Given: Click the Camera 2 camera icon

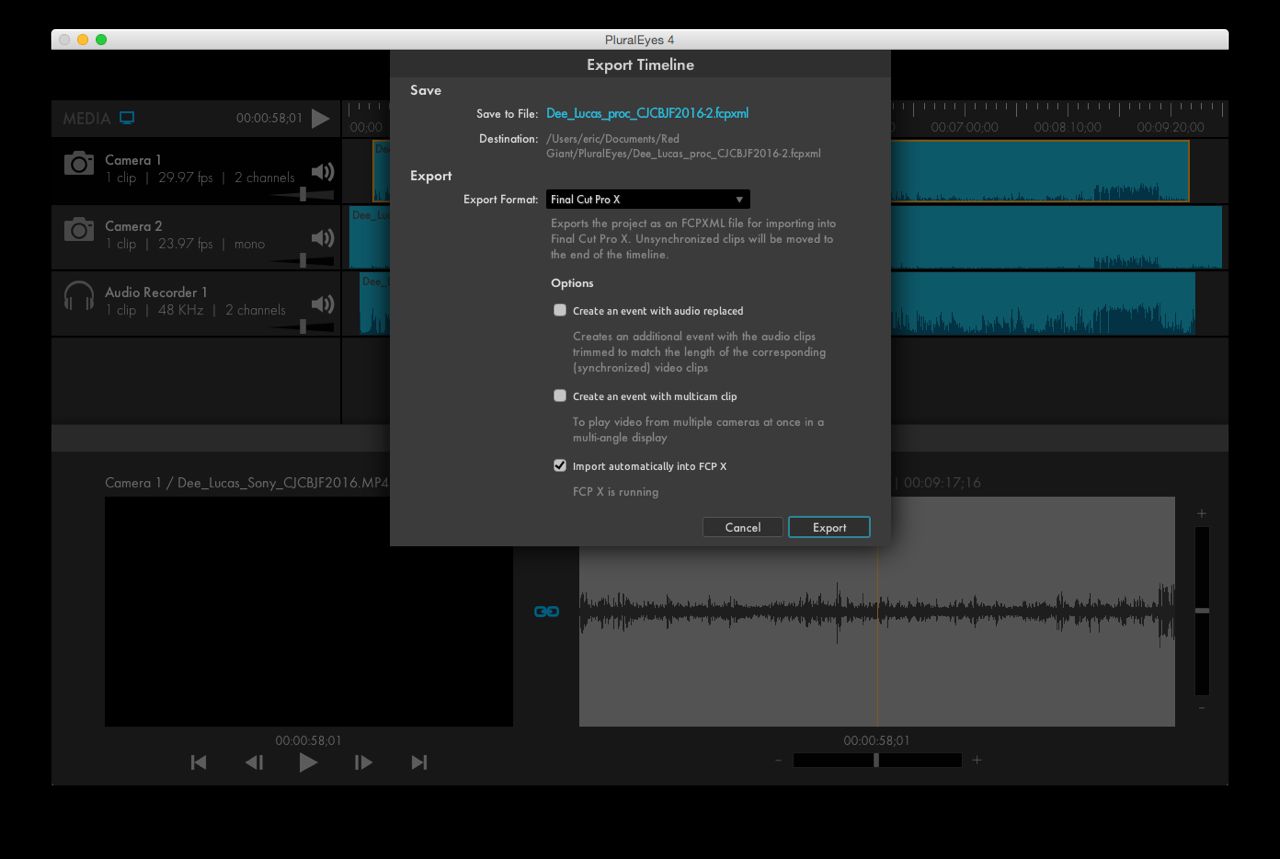Looking at the screenshot, I should pos(79,229).
